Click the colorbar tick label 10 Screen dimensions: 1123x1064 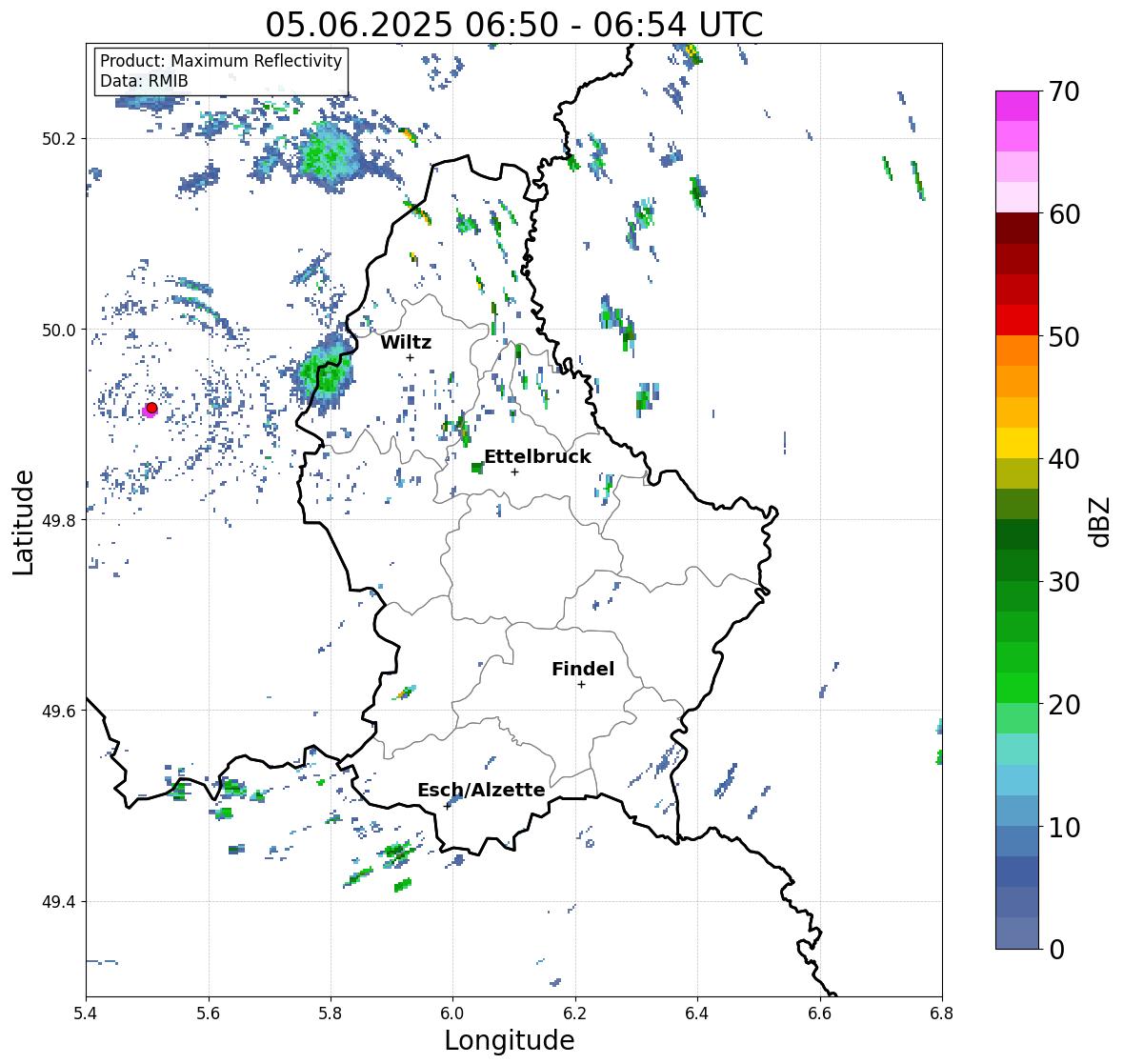[x=1064, y=827]
